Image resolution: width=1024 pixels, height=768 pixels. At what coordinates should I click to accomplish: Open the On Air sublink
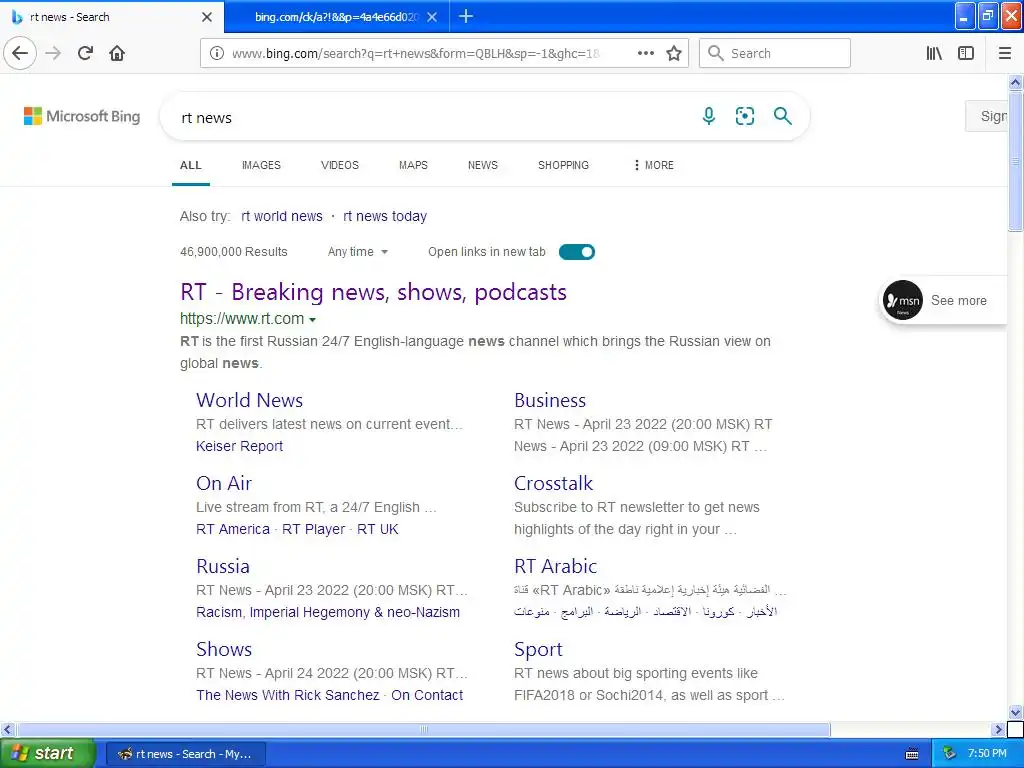(224, 483)
